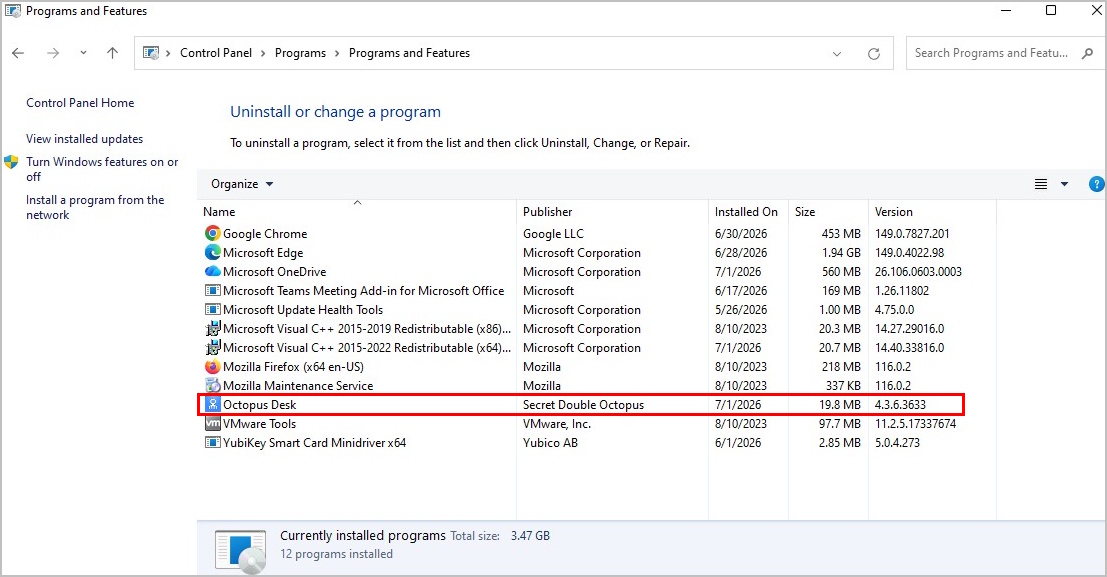The image size is (1107, 577).
Task: Click the Microsoft Update Health Tools icon
Action: (213, 309)
